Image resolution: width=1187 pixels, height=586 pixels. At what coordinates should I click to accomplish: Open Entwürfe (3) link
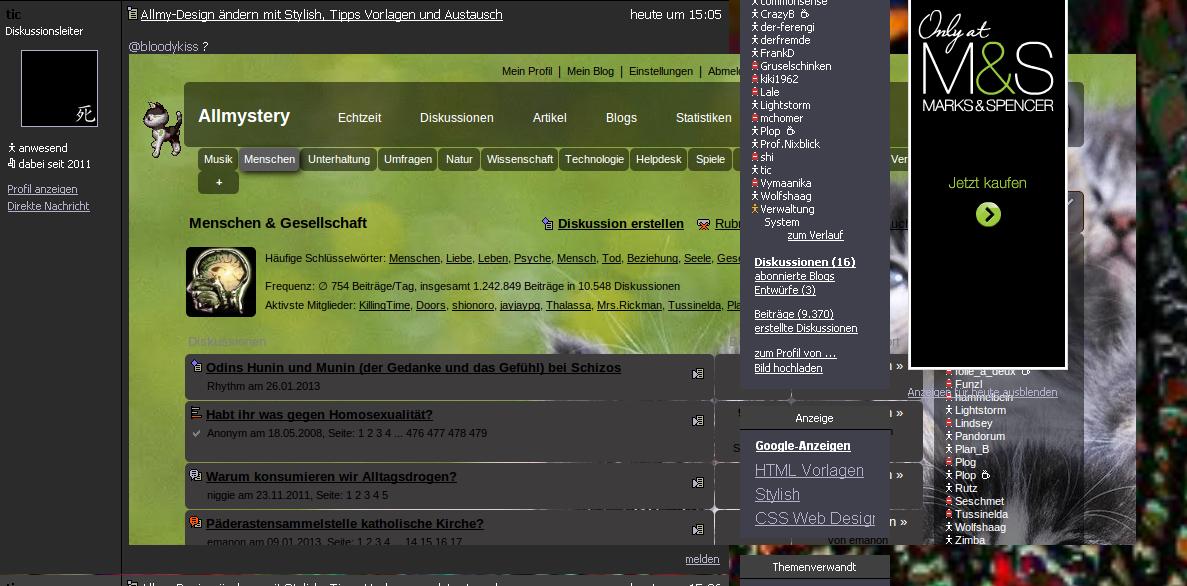coord(785,290)
